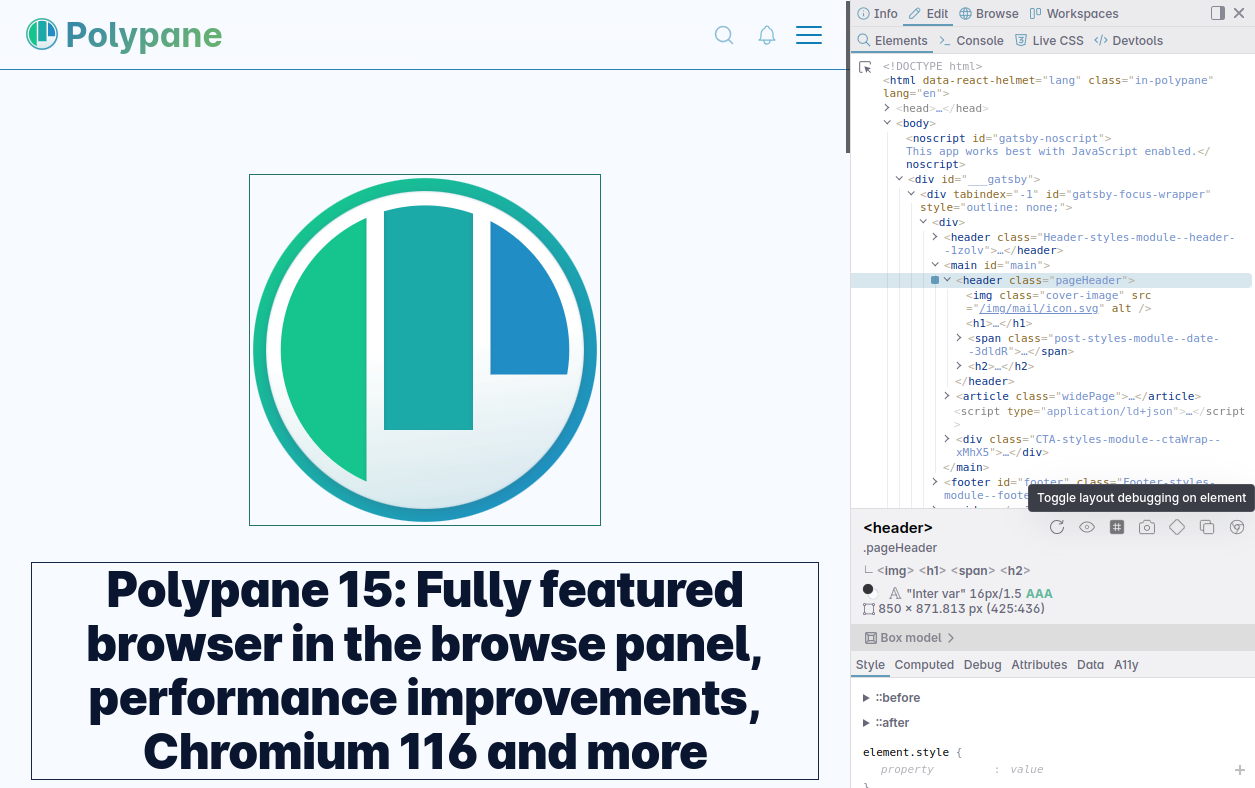The height and width of the screenshot is (788, 1255).
Task: Take element screenshot with camera icon
Action: [1147, 527]
